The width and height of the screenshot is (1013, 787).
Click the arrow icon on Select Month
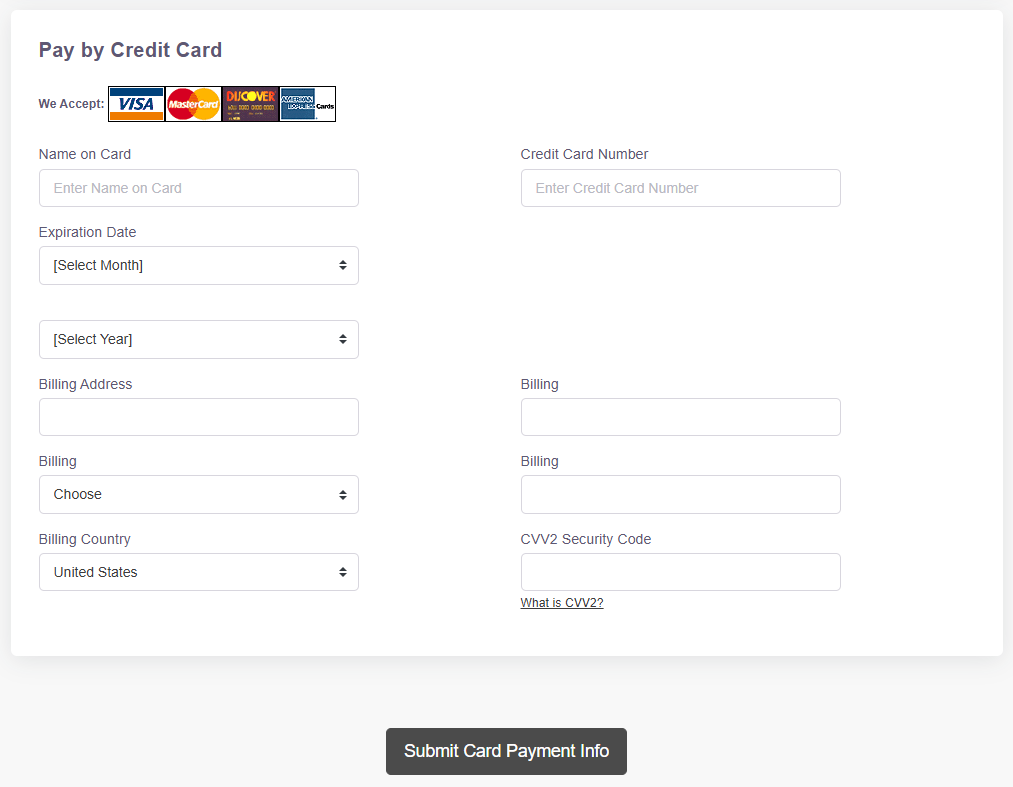pyautogui.click(x=343, y=266)
